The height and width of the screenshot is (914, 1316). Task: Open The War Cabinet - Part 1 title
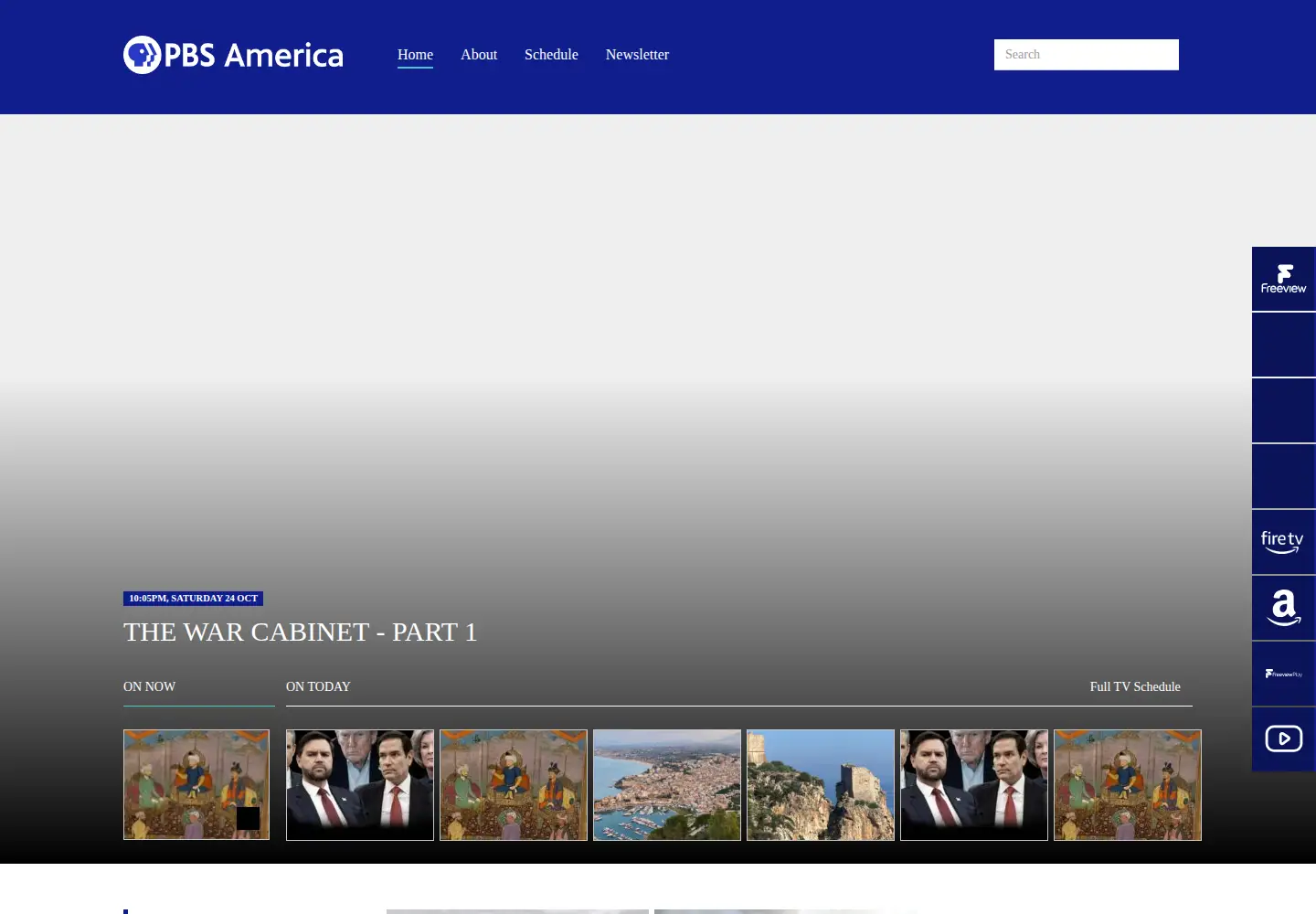click(301, 632)
